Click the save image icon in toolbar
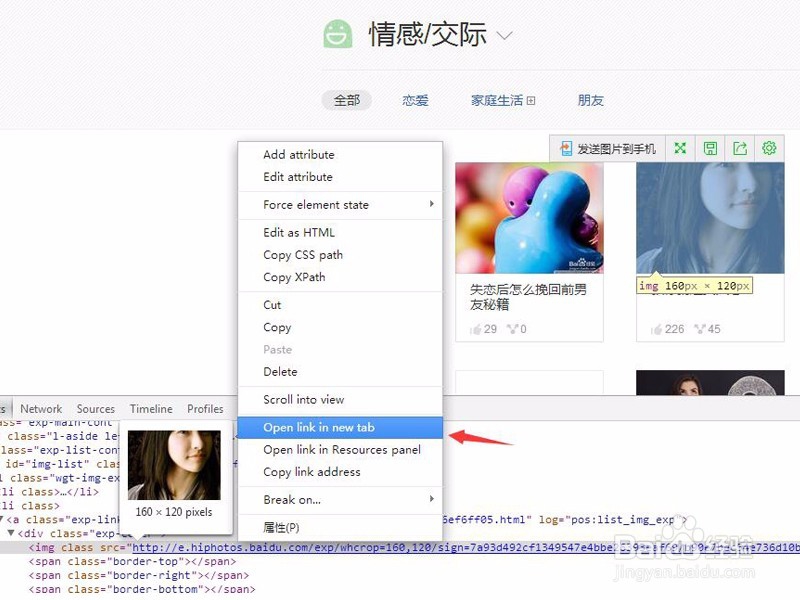This screenshot has height=600, width=800. click(710, 148)
